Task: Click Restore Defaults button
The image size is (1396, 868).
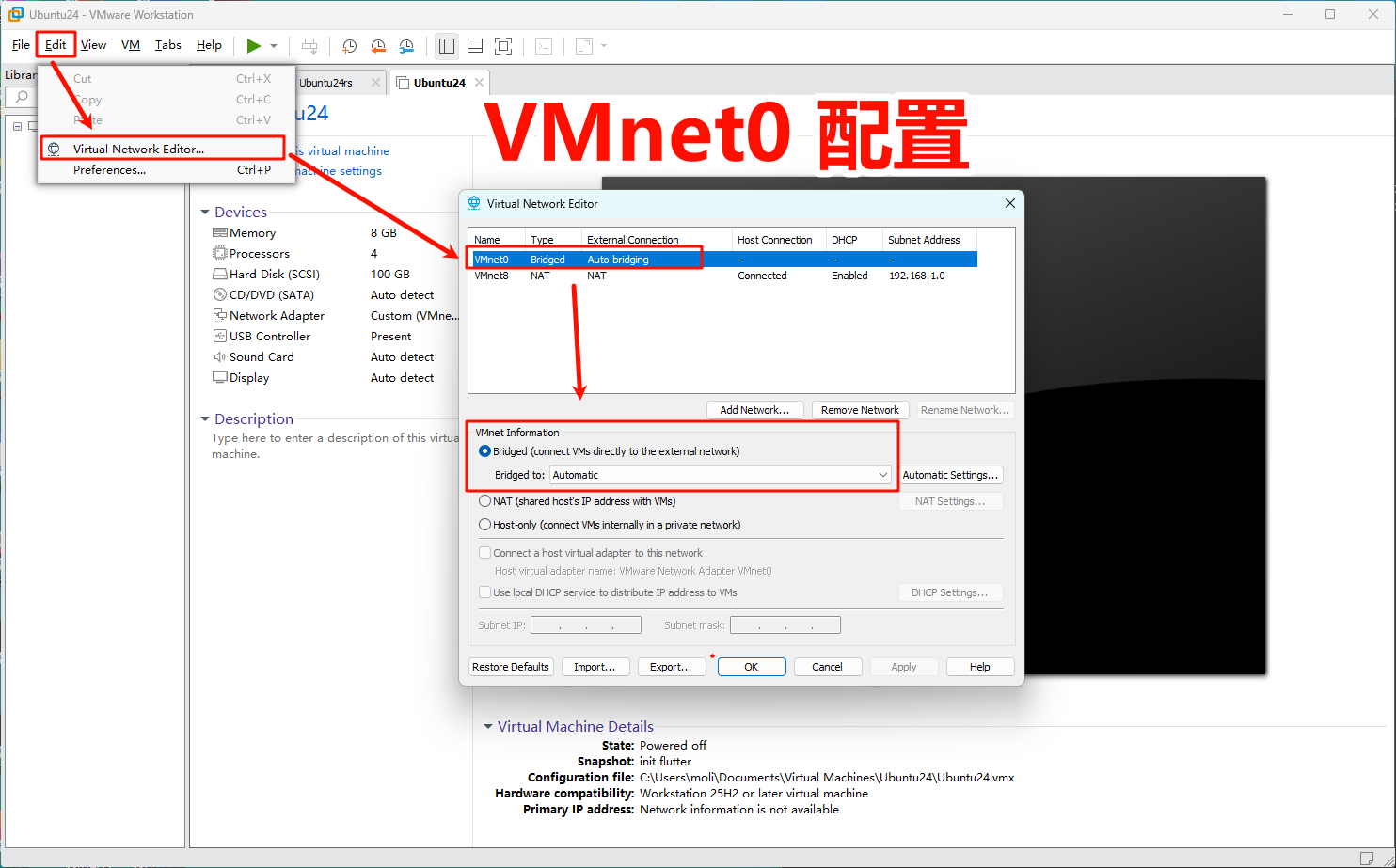Action: point(511,667)
